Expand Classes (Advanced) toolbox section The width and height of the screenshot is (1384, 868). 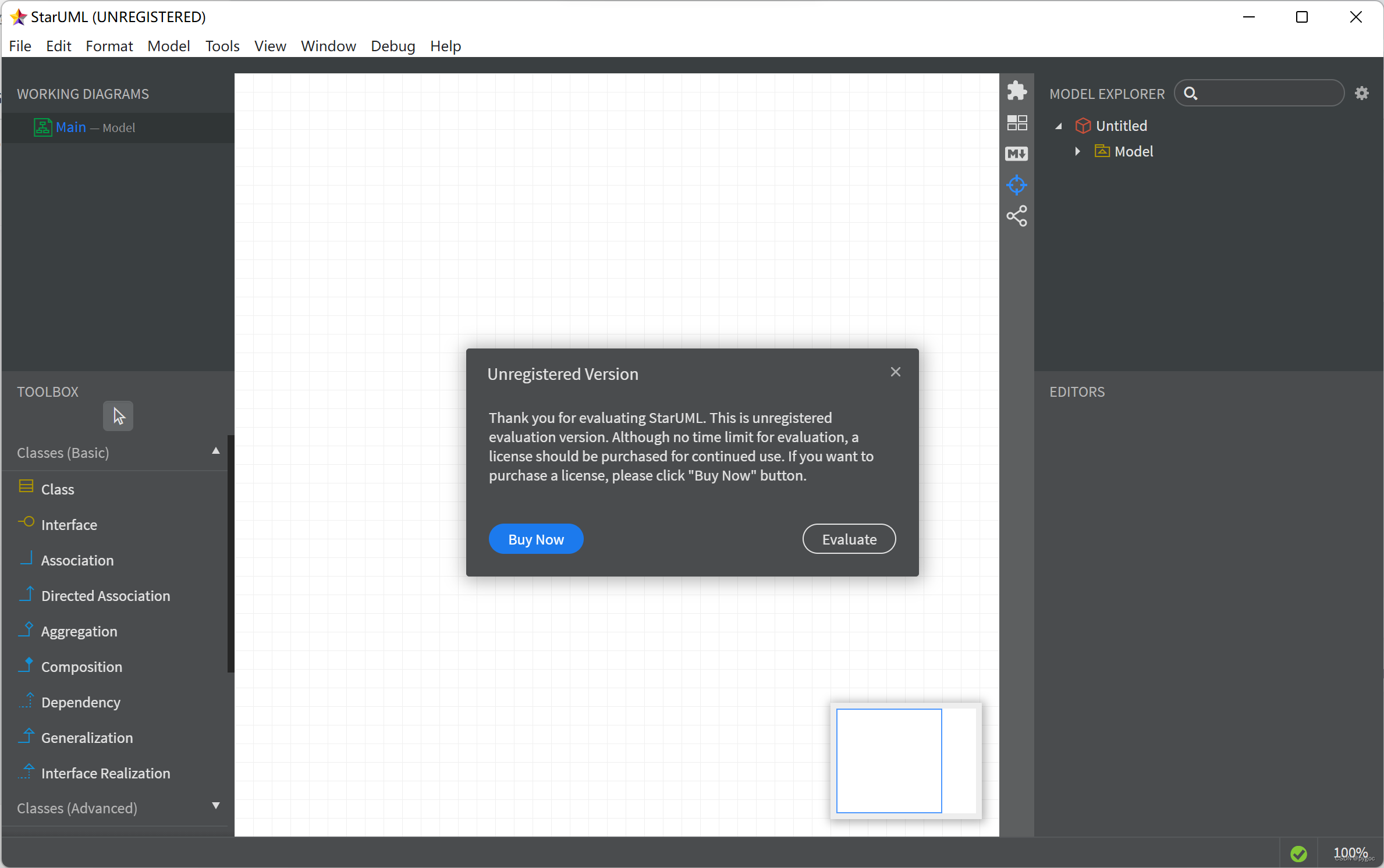pos(215,806)
